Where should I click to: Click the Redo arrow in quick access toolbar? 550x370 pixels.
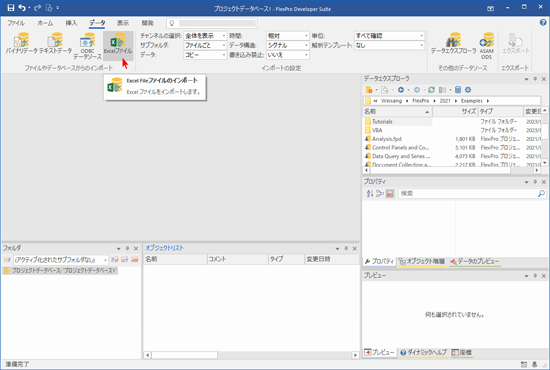click(x=38, y=8)
